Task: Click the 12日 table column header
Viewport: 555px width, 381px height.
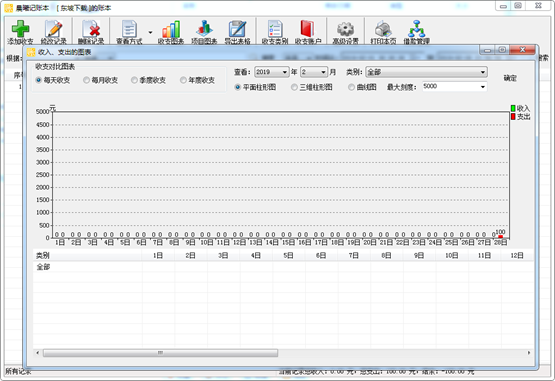Action: [517, 255]
